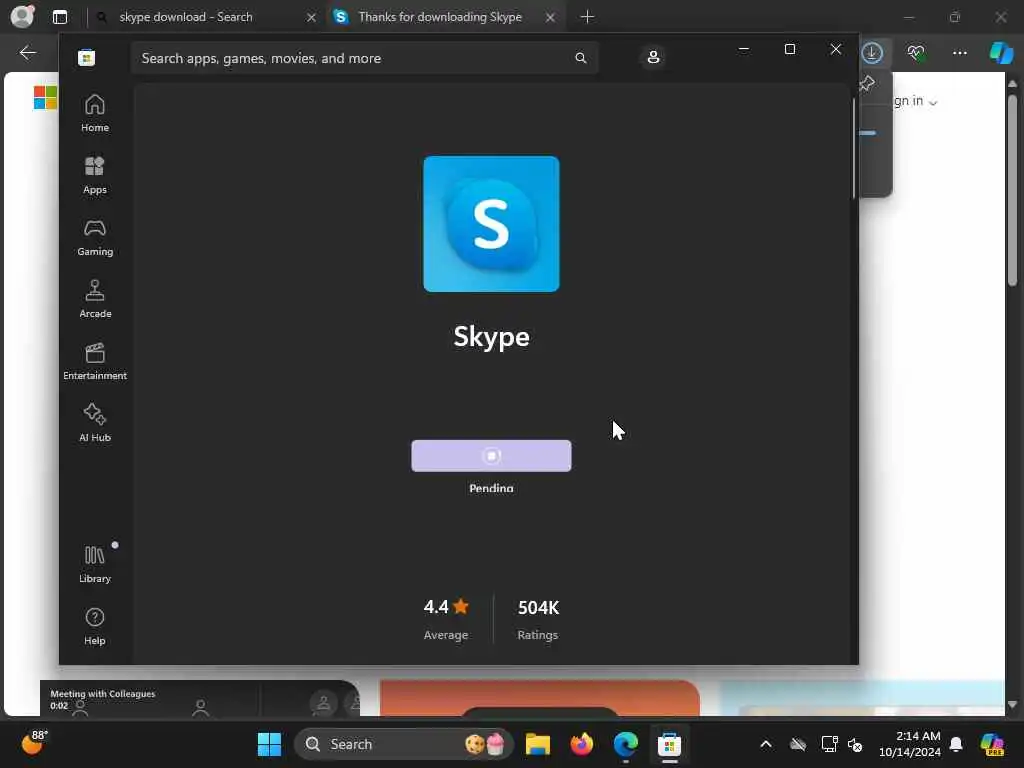This screenshot has width=1024, height=768.
Task: Open a new browser tab
Action: point(587,17)
